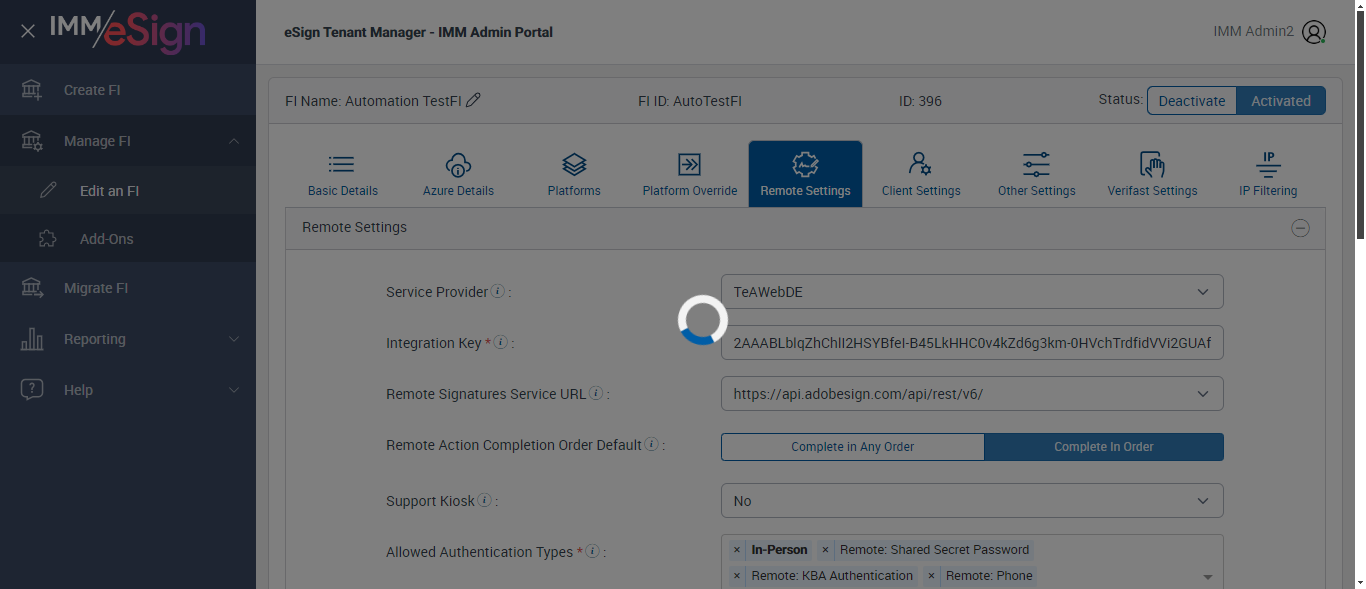Click the ID: 396 text
The width and height of the screenshot is (1366, 589).
[920, 101]
